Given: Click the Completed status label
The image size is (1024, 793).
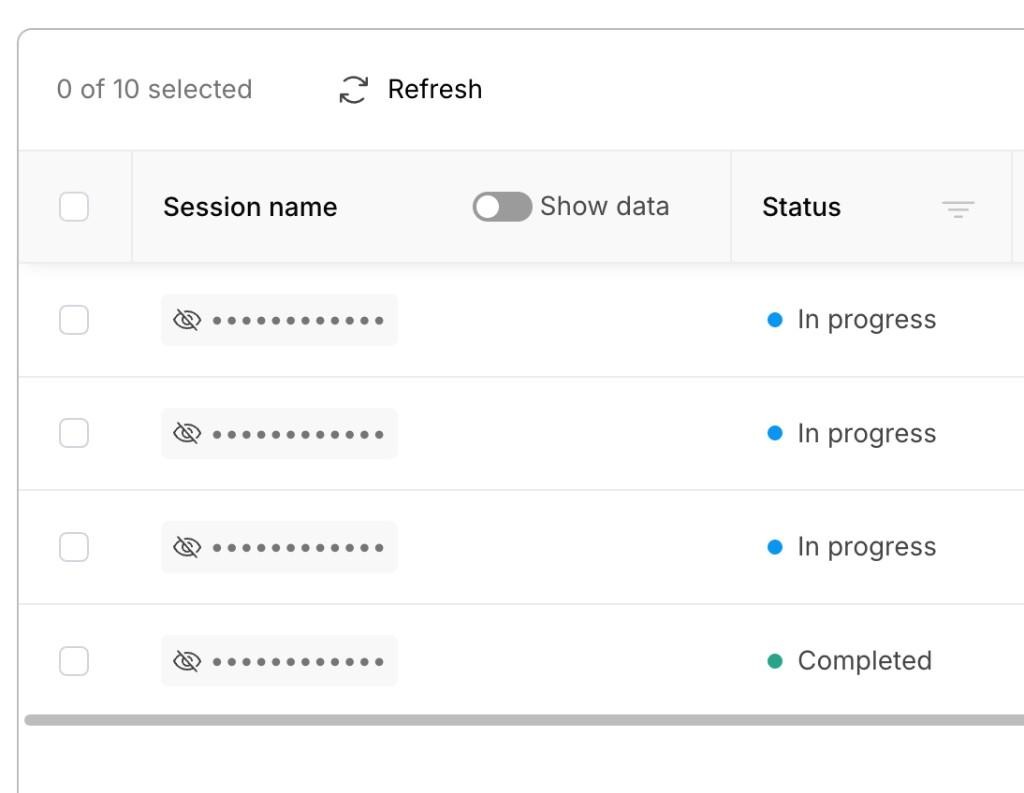Looking at the screenshot, I should tap(865, 660).
